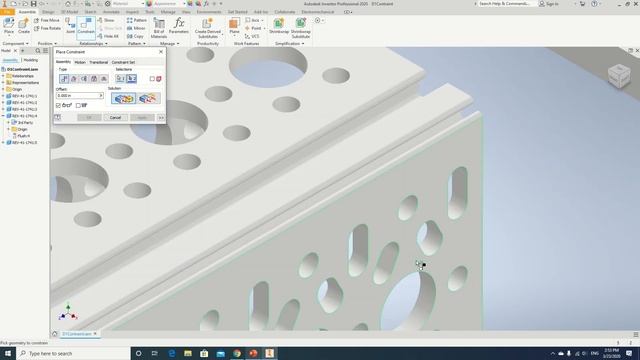Select Mate constraint type in dialog

pyautogui.click(x=64, y=78)
